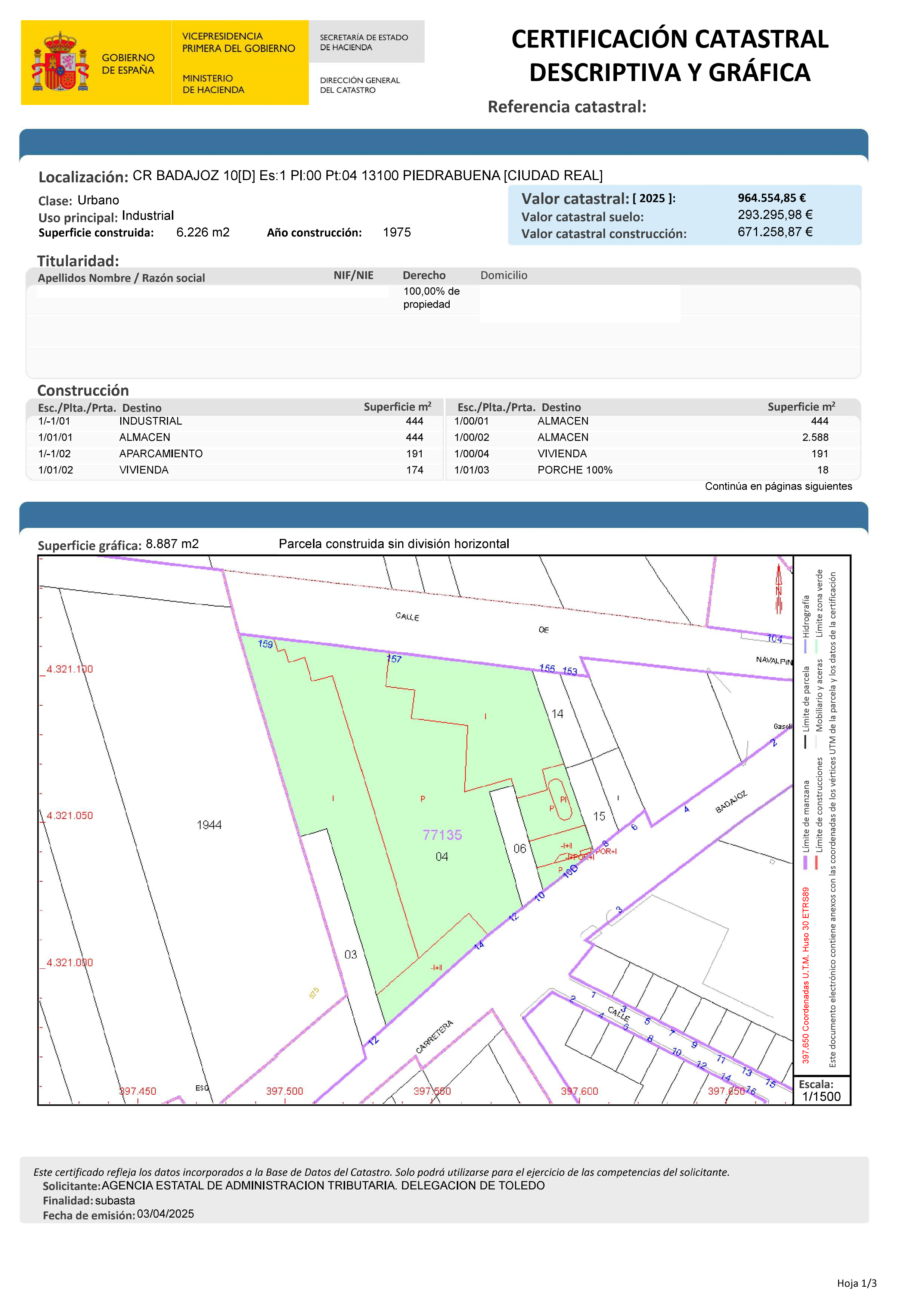Click parcel number 77135 on the map
This screenshot has width=924, height=1305.
coord(442,835)
